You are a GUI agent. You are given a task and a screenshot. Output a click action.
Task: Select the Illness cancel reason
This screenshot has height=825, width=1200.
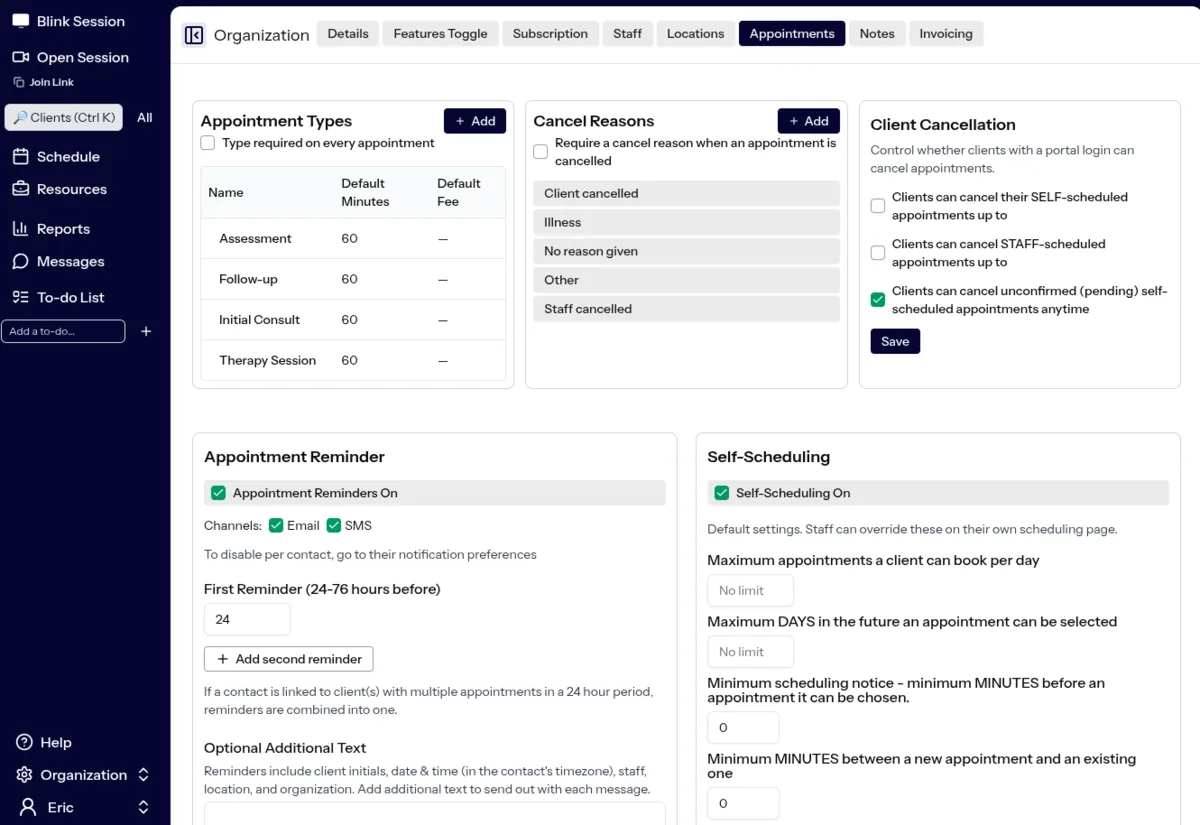(x=687, y=222)
